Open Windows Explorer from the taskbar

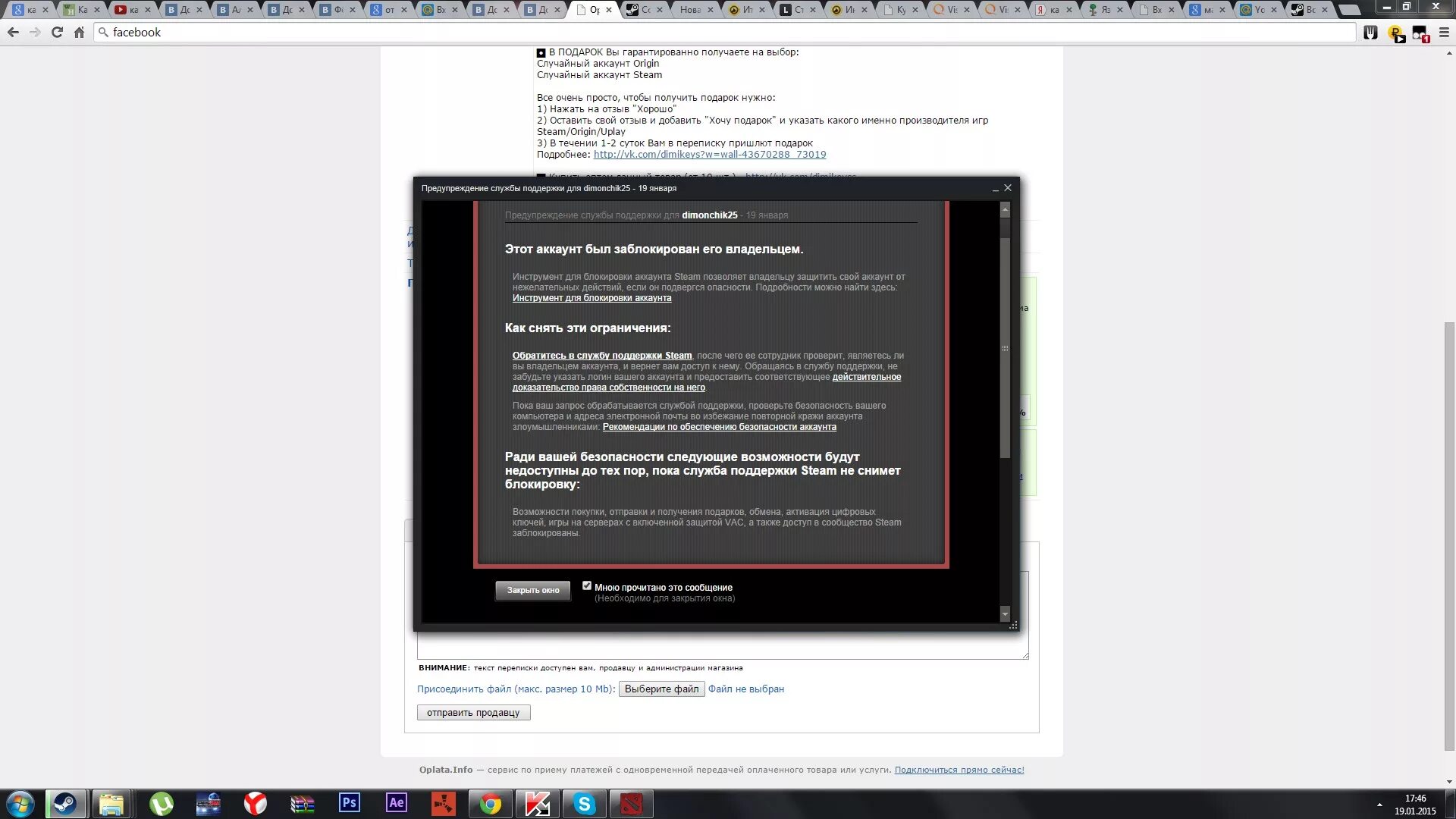click(x=111, y=804)
